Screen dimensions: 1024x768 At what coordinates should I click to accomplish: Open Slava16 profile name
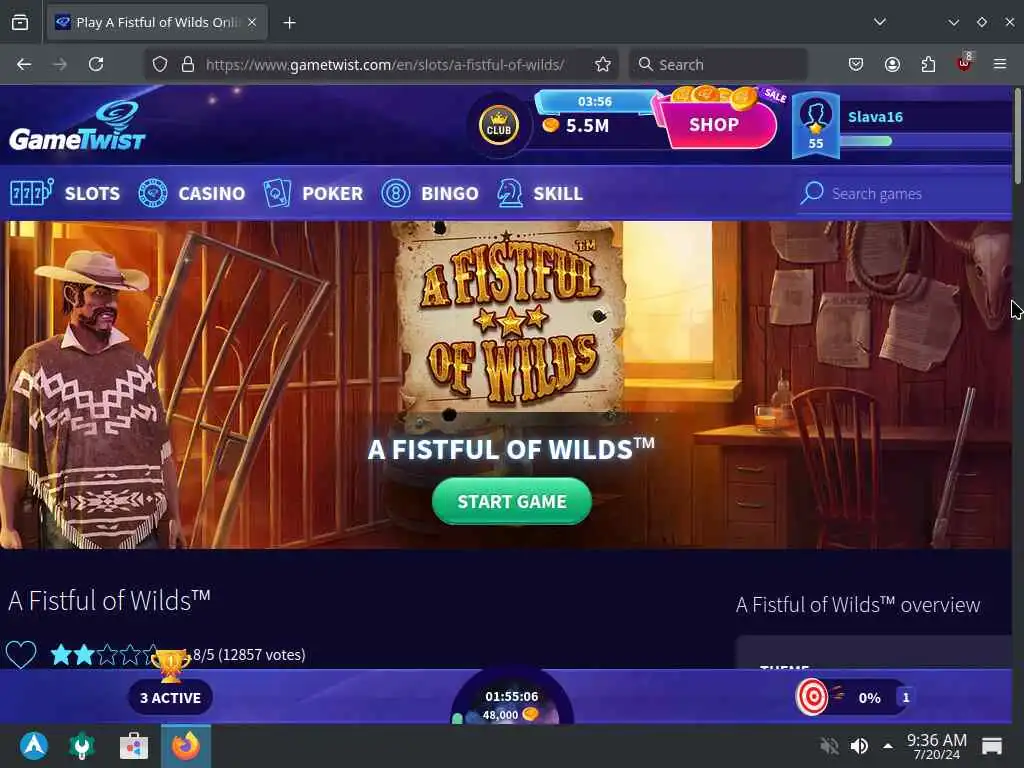[x=875, y=117]
